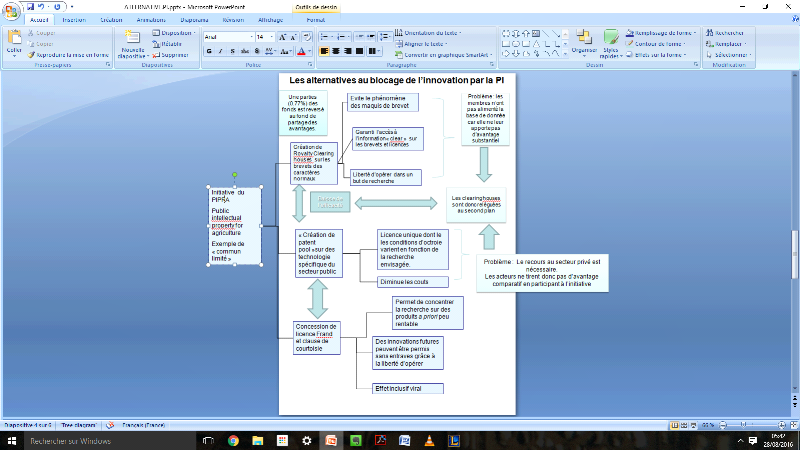Click the Save icon in quick access toolbar
Viewport: 800px width, 450px height.
(29, 5)
